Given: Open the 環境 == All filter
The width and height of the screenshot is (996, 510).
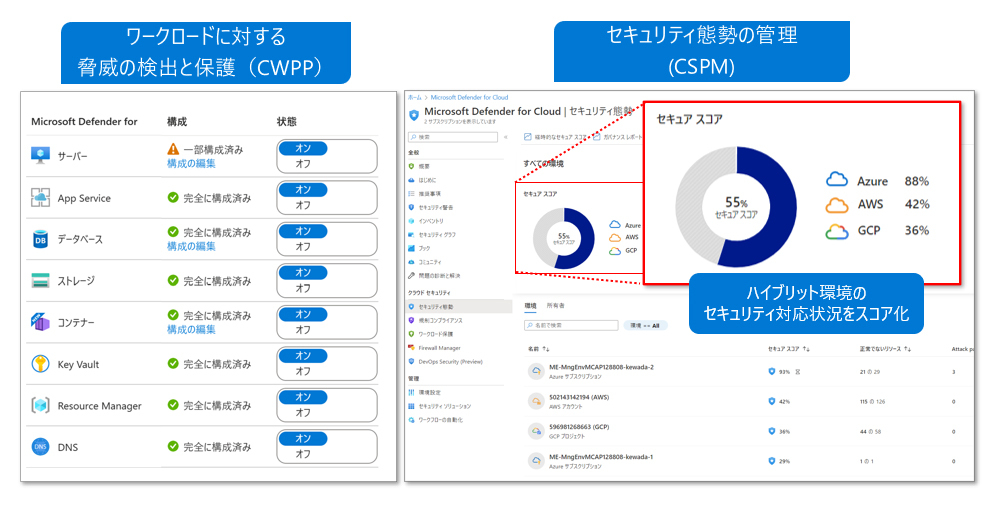Looking at the screenshot, I should (x=646, y=325).
